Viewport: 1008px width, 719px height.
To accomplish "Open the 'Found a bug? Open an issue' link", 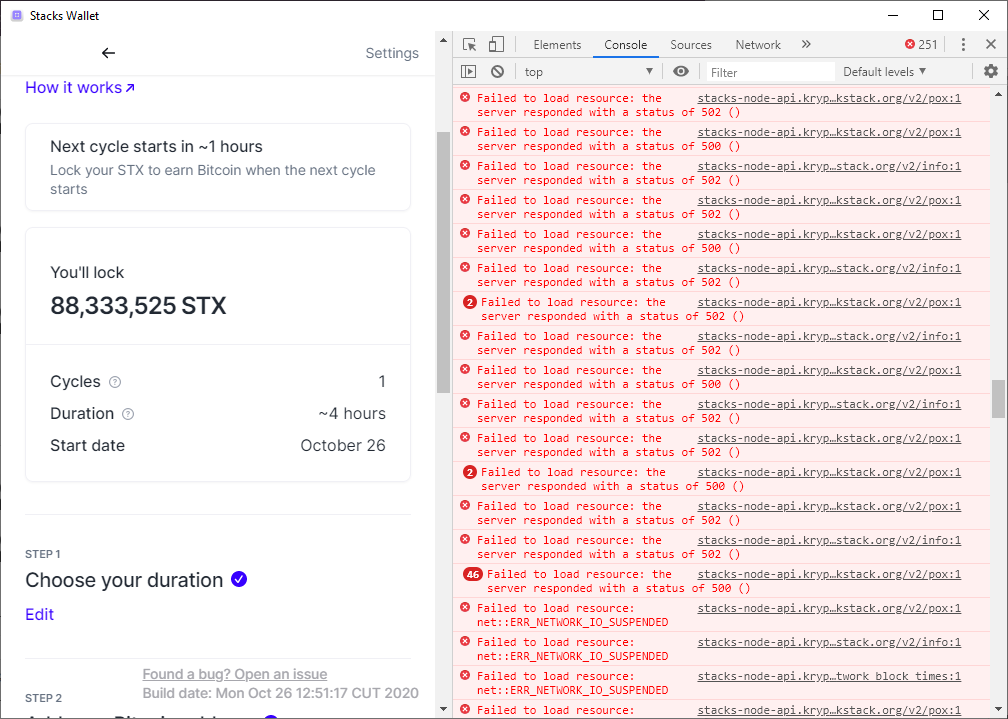I will 235,674.
